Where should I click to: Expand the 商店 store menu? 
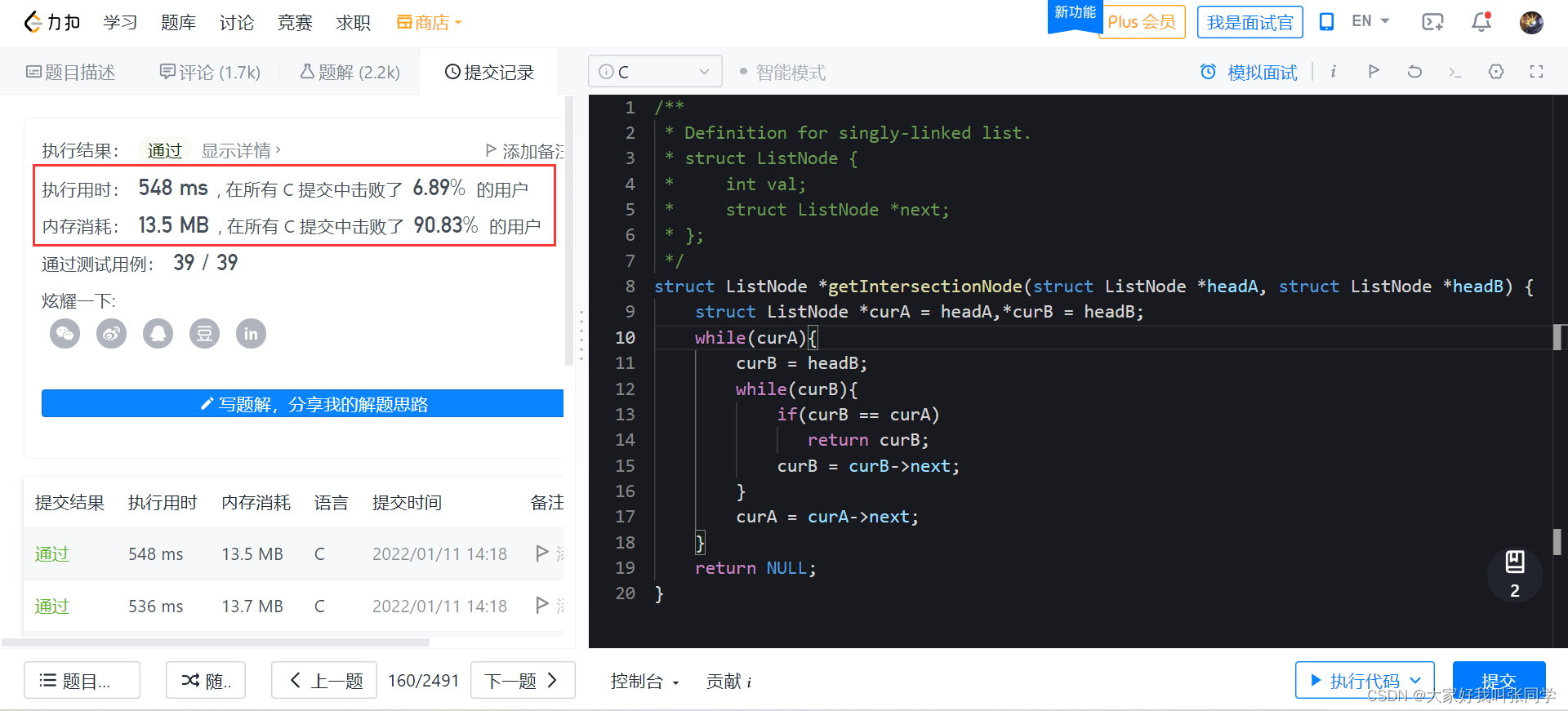click(x=429, y=22)
